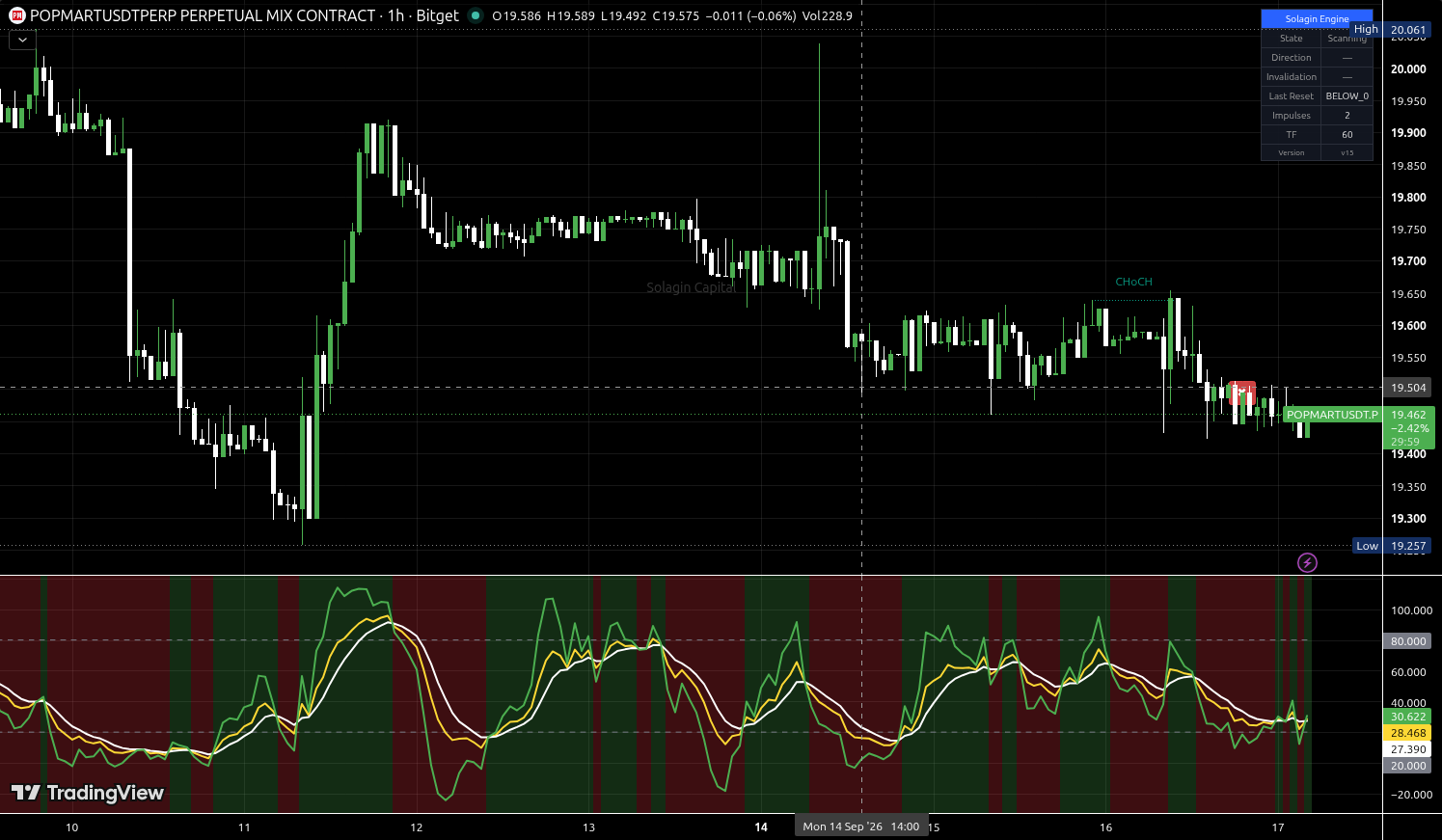Click the 19.800 price axis label

click(1408, 198)
